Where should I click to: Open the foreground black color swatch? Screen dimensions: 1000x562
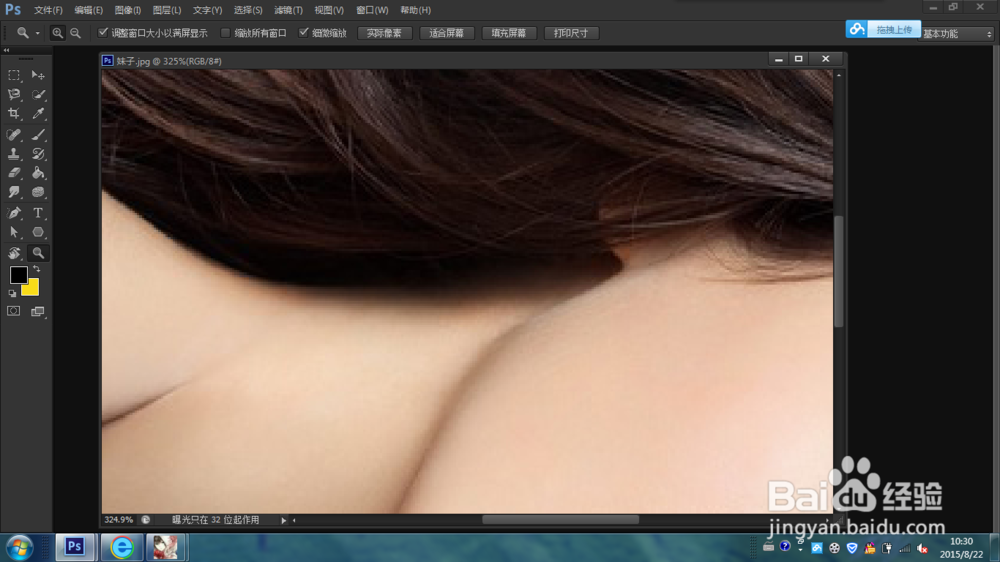(x=17, y=273)
